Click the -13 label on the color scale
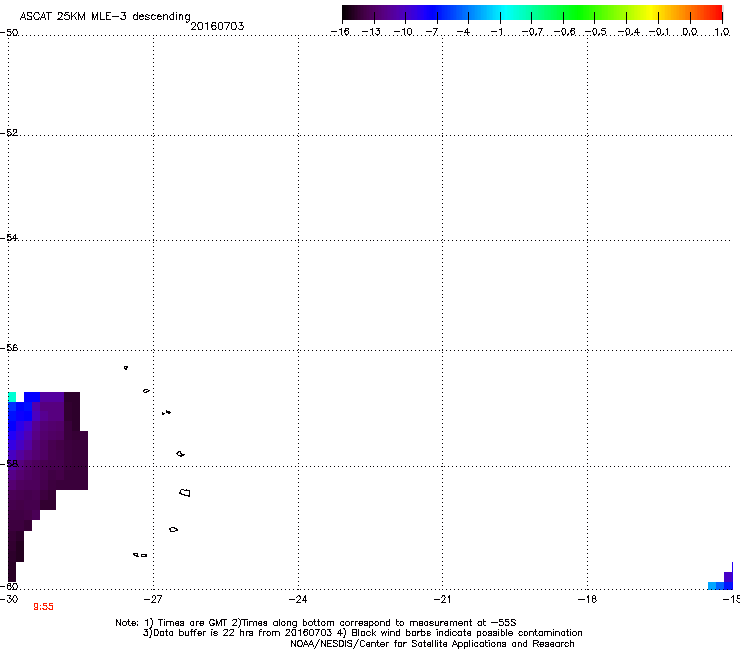Image resolution: width=740 pixels, height=650 pixels. click(371, 32)
